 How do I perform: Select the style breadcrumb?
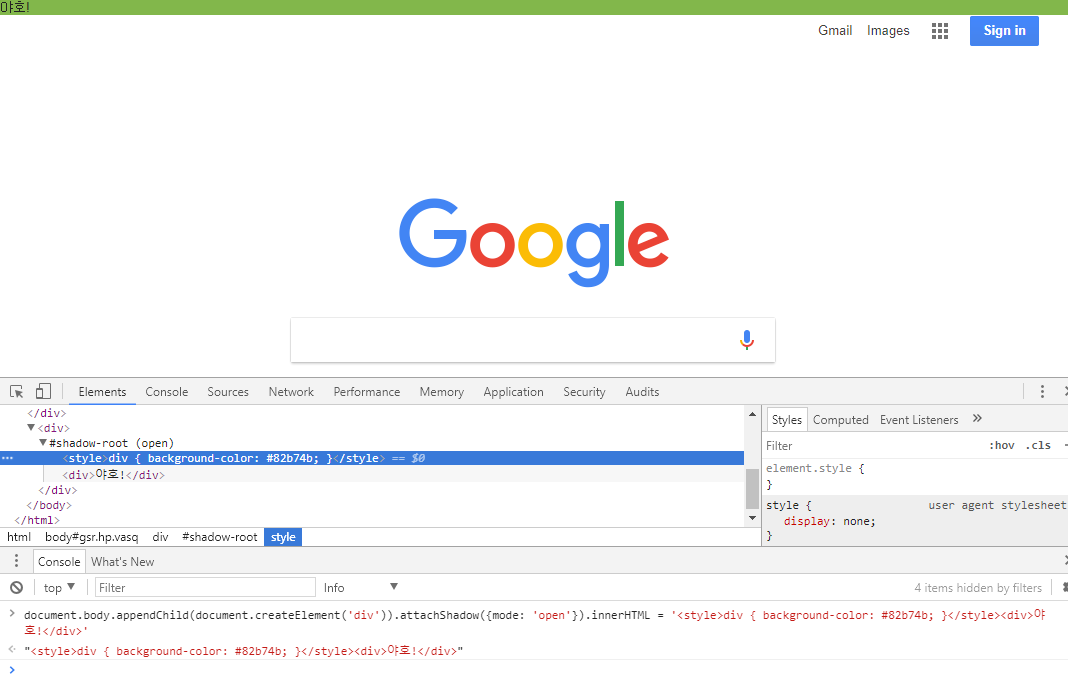283,537
